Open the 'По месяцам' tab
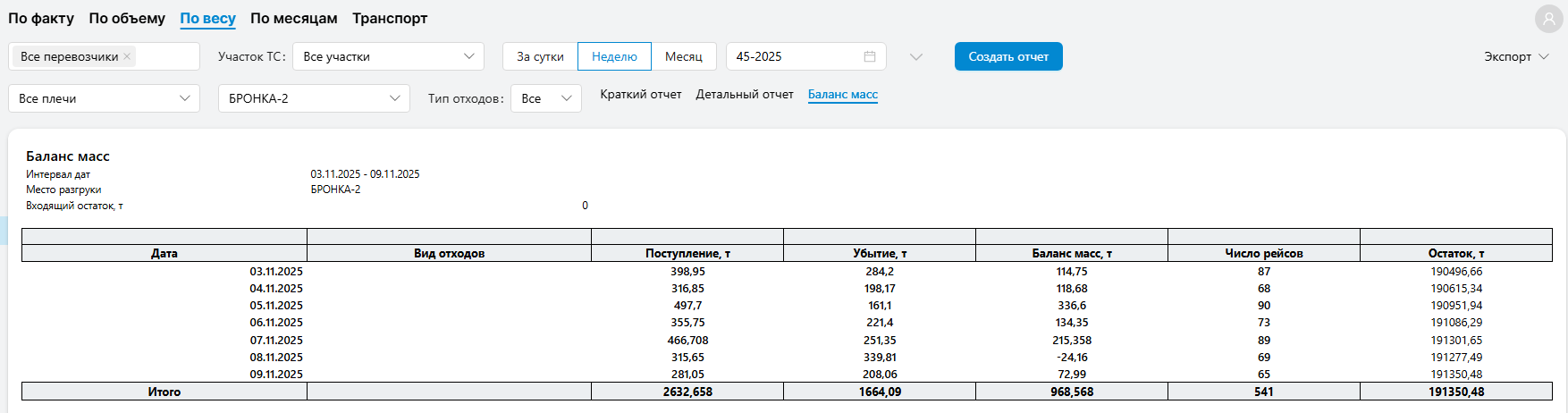This screenshot has width=1568, height=413. click(x=293, y=18)
